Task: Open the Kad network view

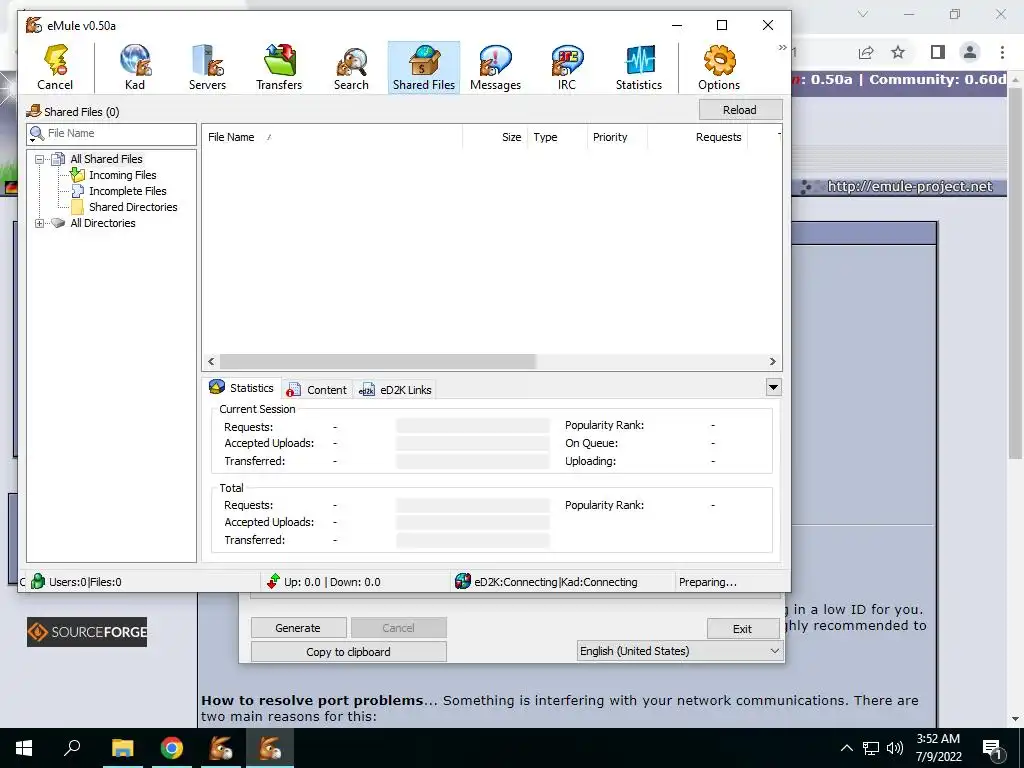Action: coord(135,67)
